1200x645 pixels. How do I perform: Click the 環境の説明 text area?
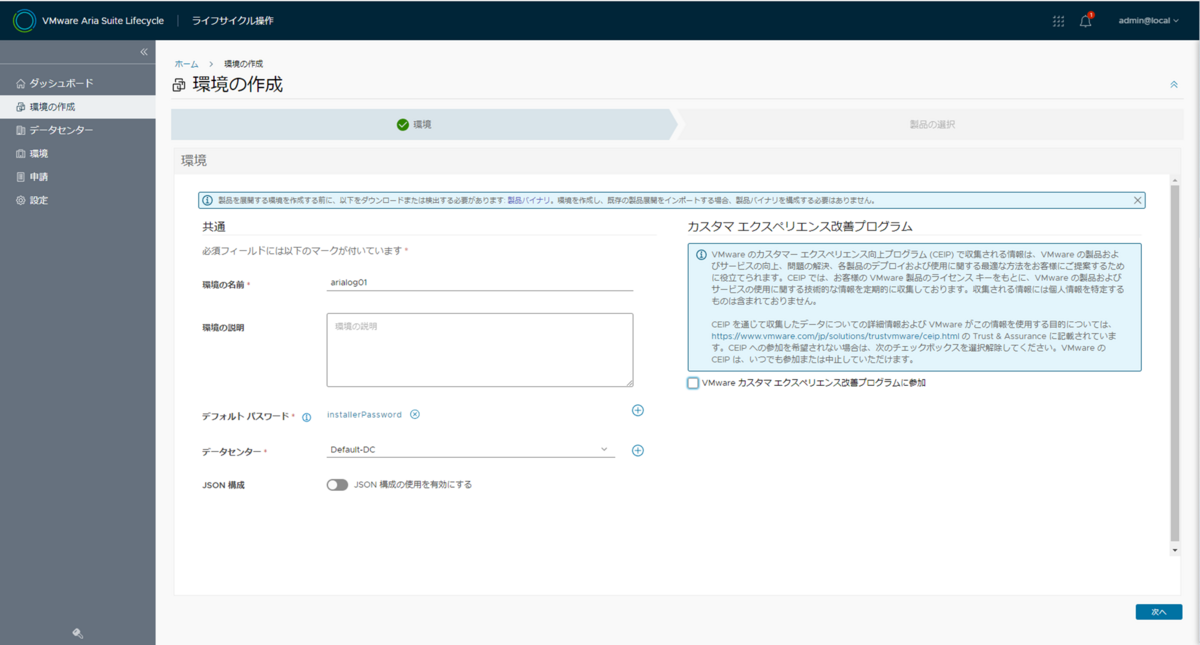[480, 350]
